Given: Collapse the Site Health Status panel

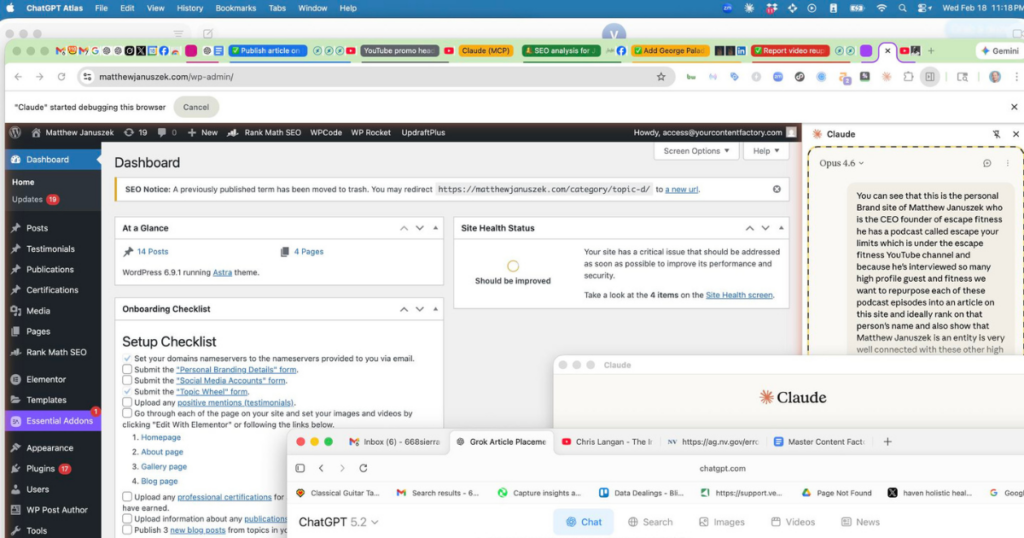Looking at the screenshot, I should 780,228.
